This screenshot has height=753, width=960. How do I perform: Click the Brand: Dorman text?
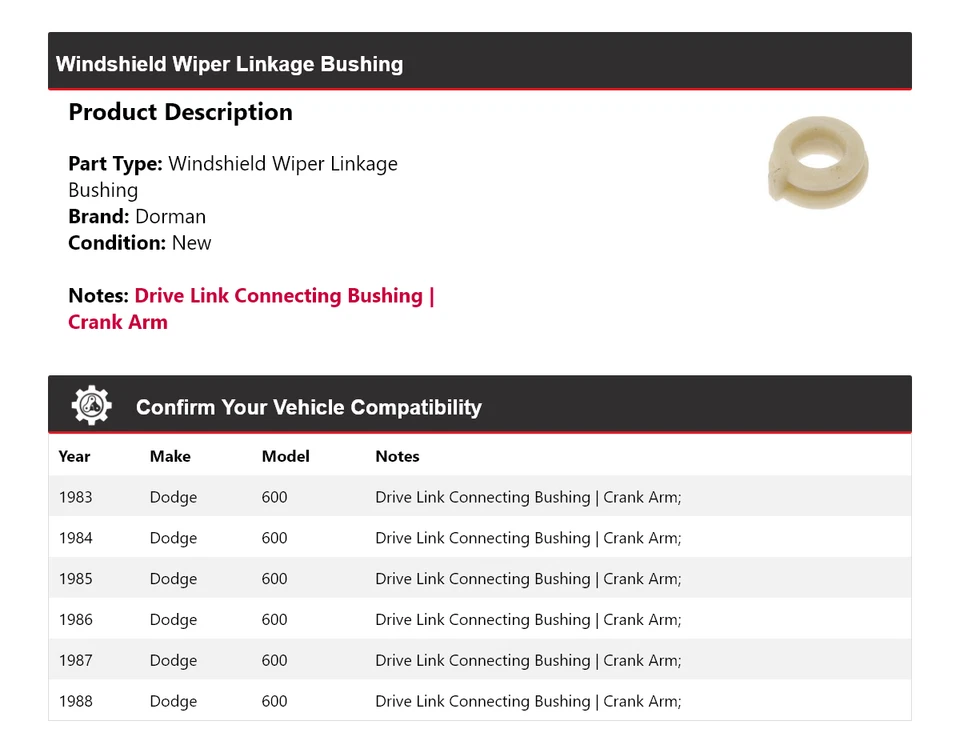[x=137, y=216]
